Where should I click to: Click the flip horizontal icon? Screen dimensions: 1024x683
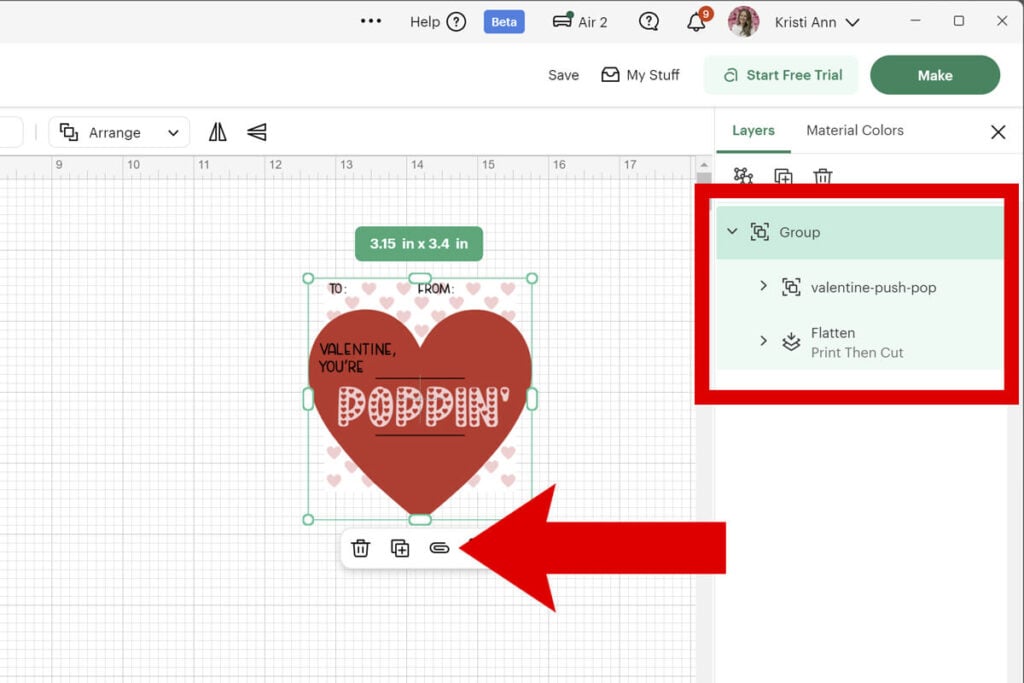(218, 132)
